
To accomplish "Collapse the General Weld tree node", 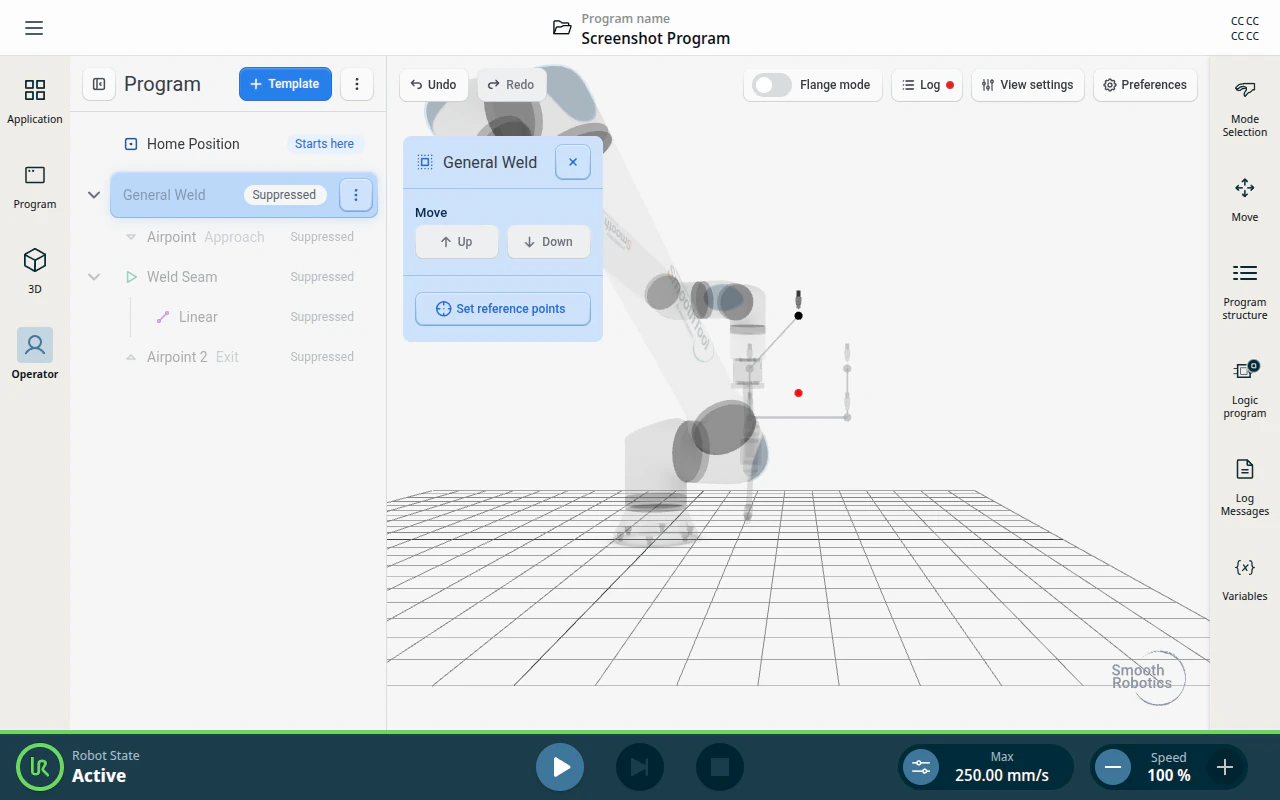I will (x=94, y=195).
